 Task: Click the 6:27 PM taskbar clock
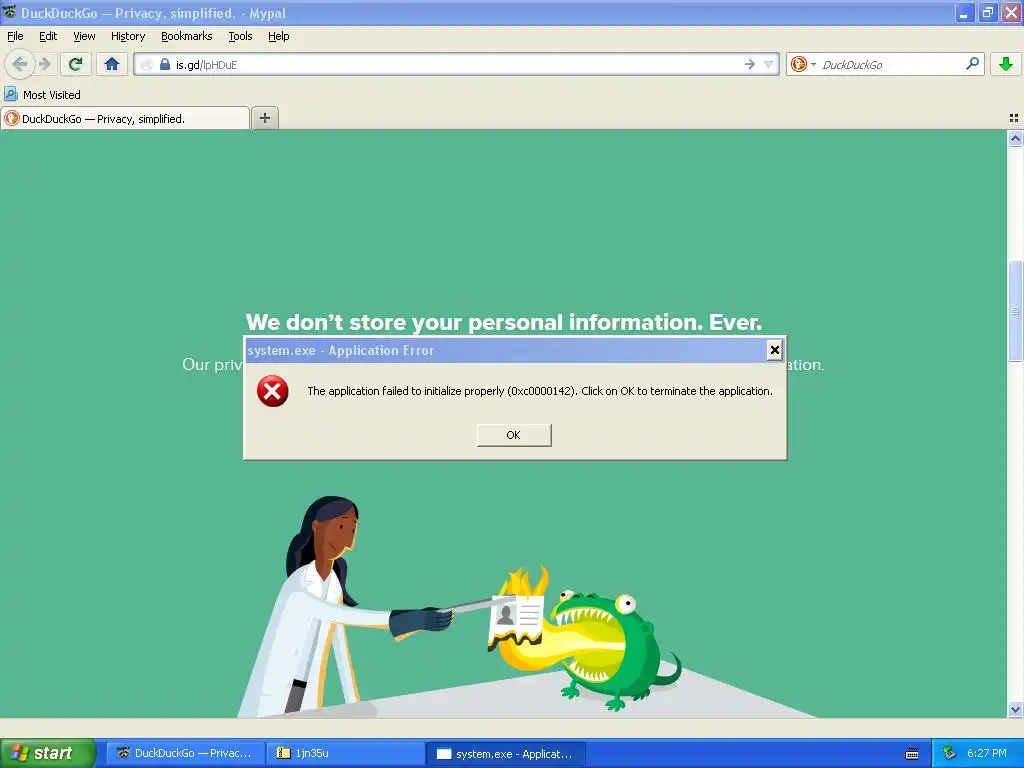click(x=987, y=753)
